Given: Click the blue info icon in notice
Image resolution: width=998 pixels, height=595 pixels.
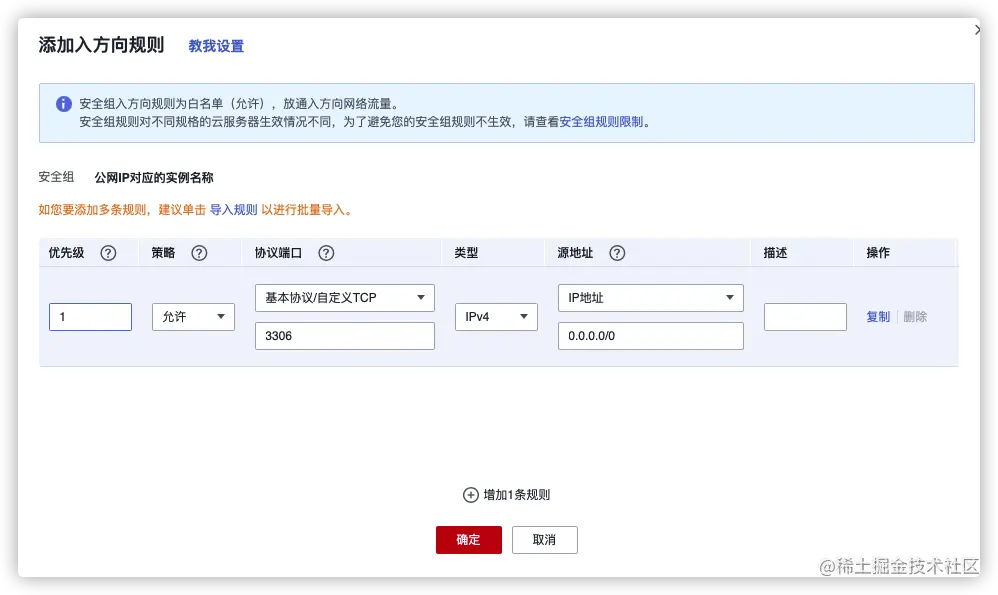Looking at the screenshot, I should coord(64,104).
